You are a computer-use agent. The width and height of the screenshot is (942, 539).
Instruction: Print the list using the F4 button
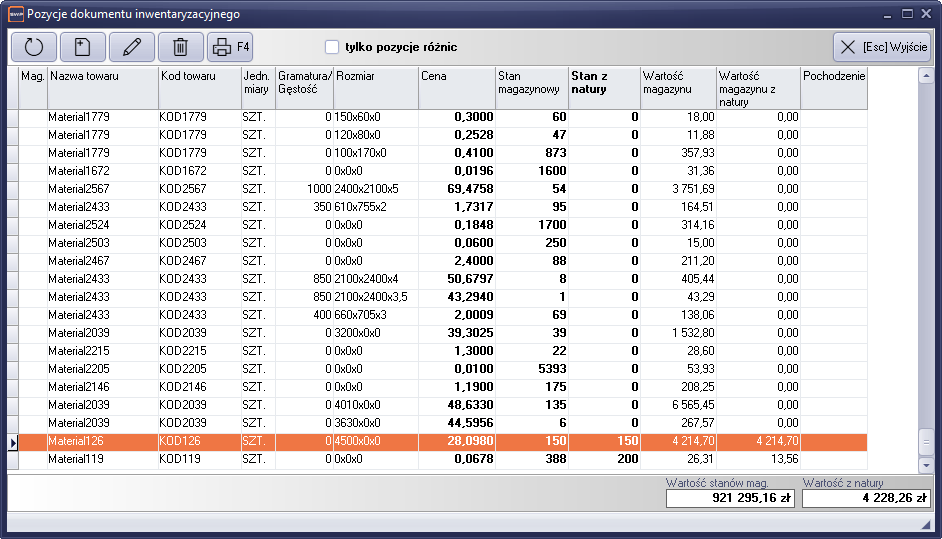point(230,47)
